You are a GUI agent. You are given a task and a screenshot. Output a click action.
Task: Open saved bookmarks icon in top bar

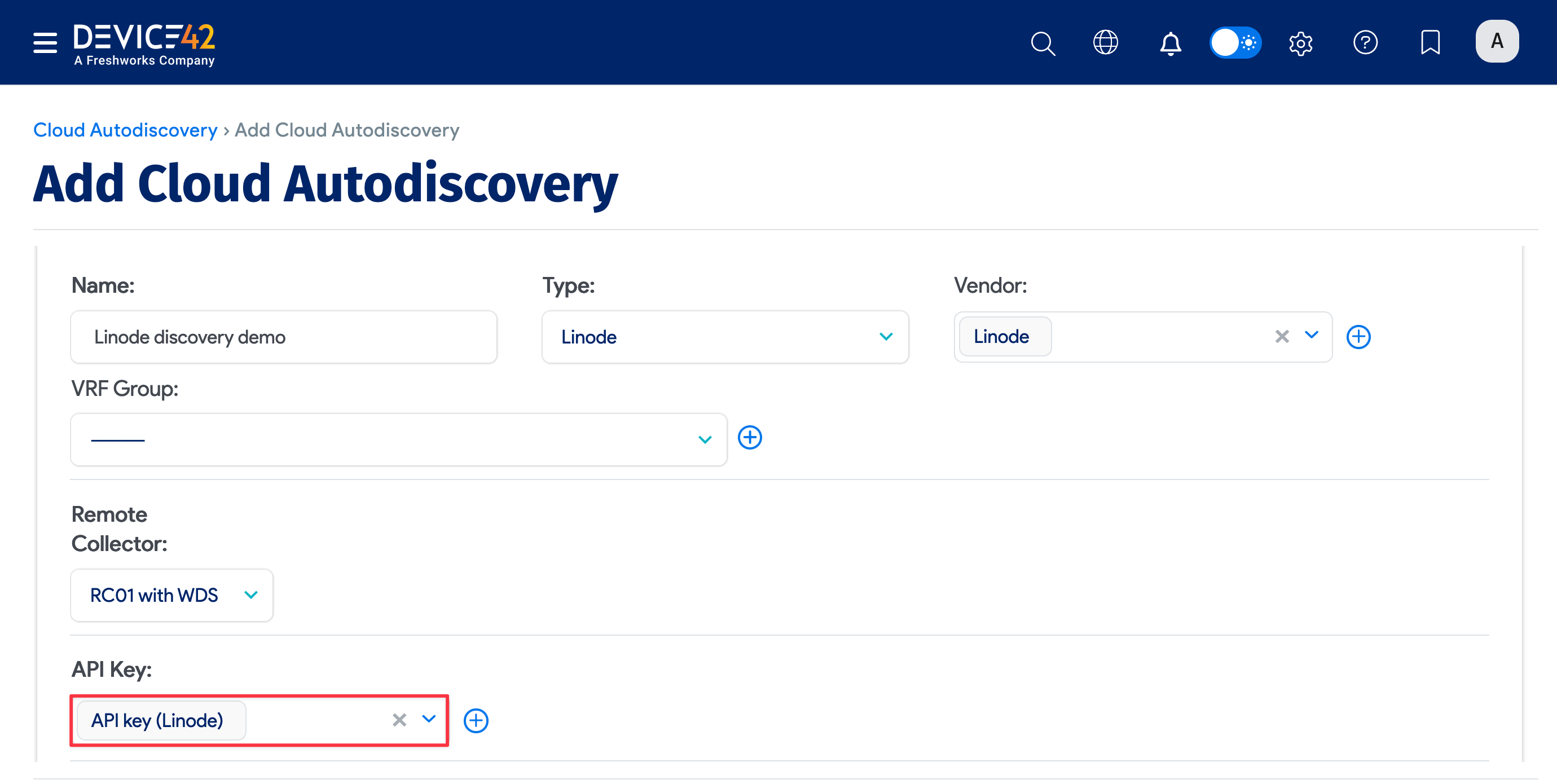tap(1430, 42)
